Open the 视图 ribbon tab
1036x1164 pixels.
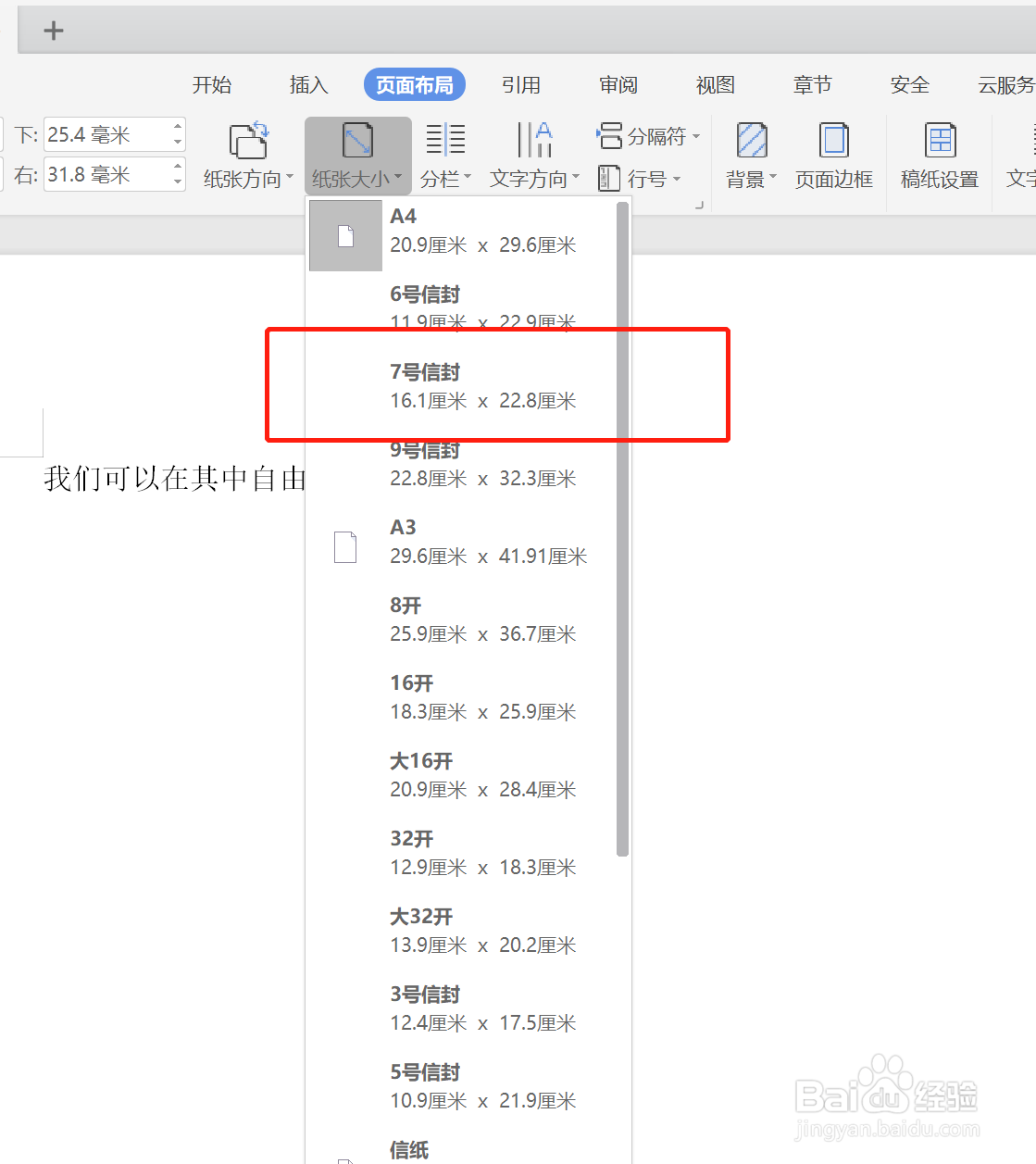click(716, 85)
